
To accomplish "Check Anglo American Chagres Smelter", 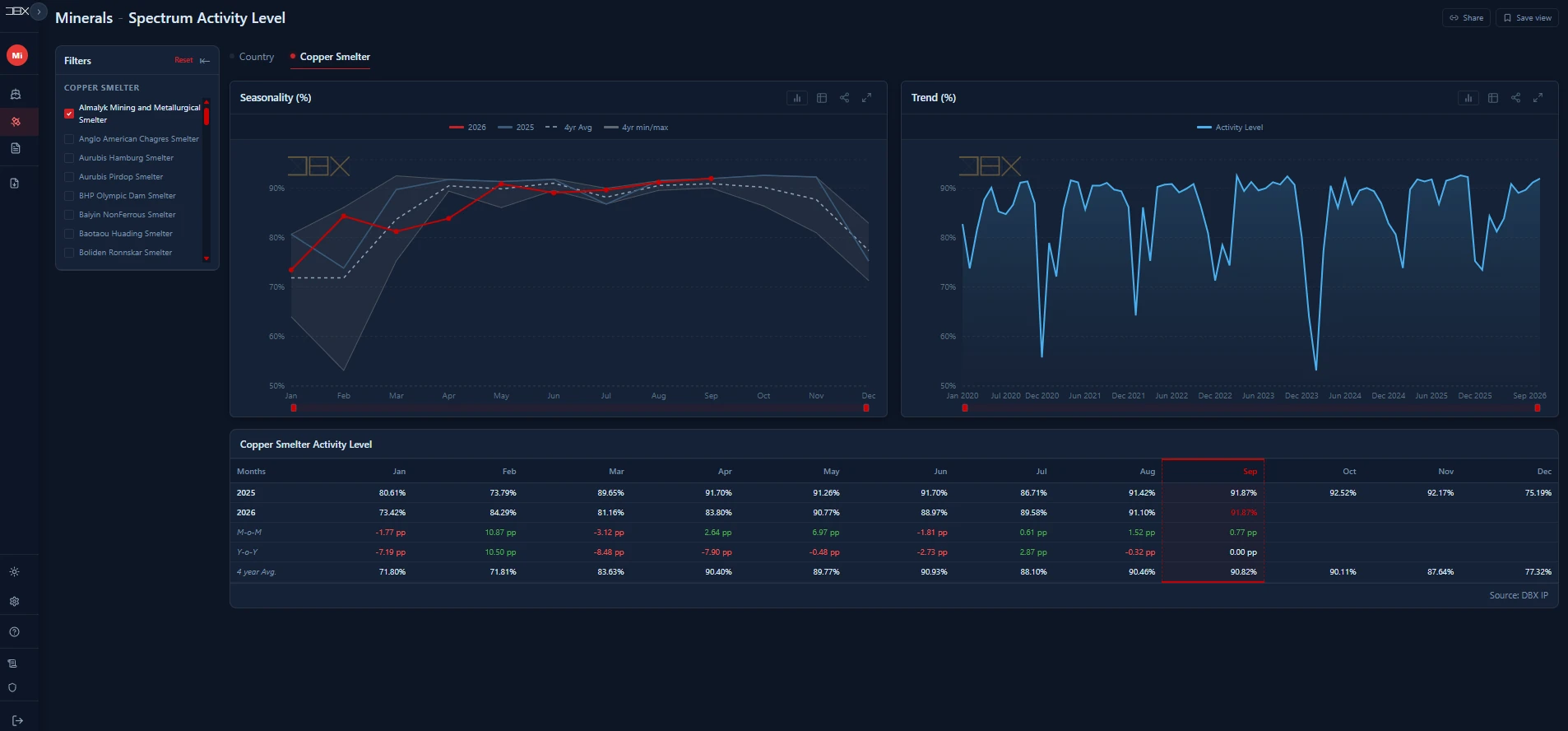I will [69, 139].
